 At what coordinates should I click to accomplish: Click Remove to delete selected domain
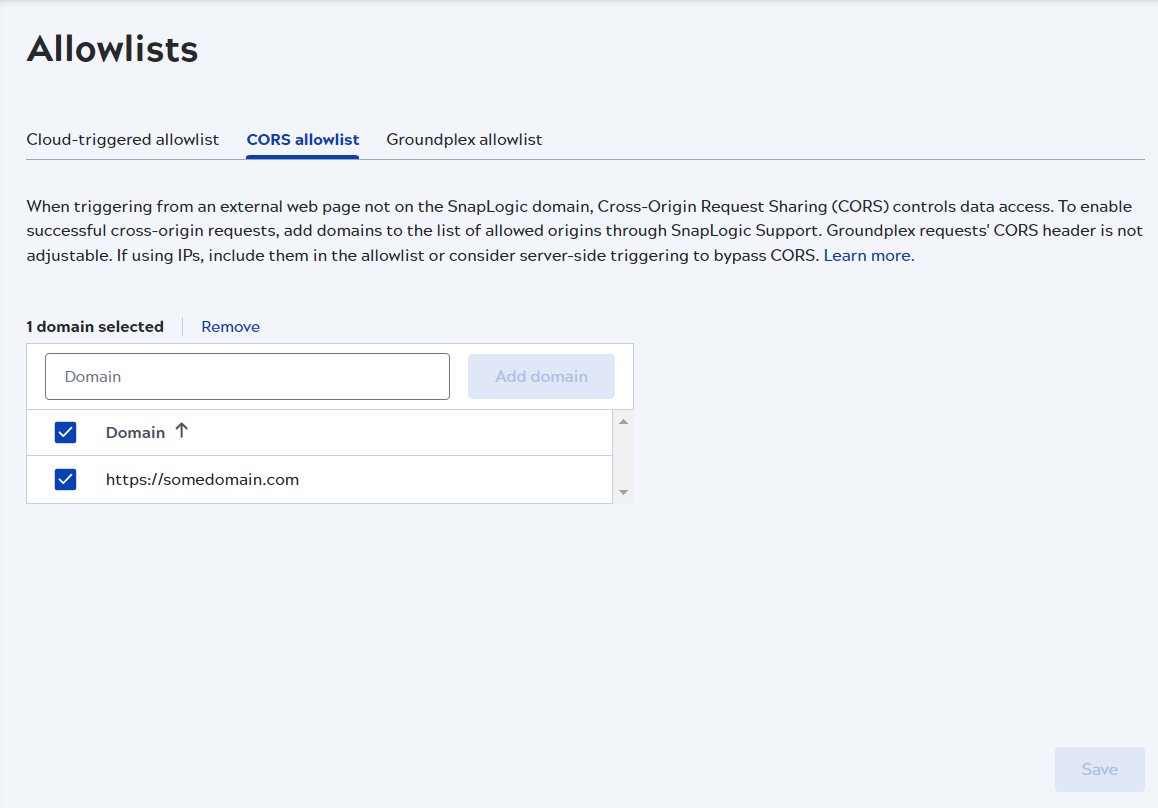[x=230, y=326]
